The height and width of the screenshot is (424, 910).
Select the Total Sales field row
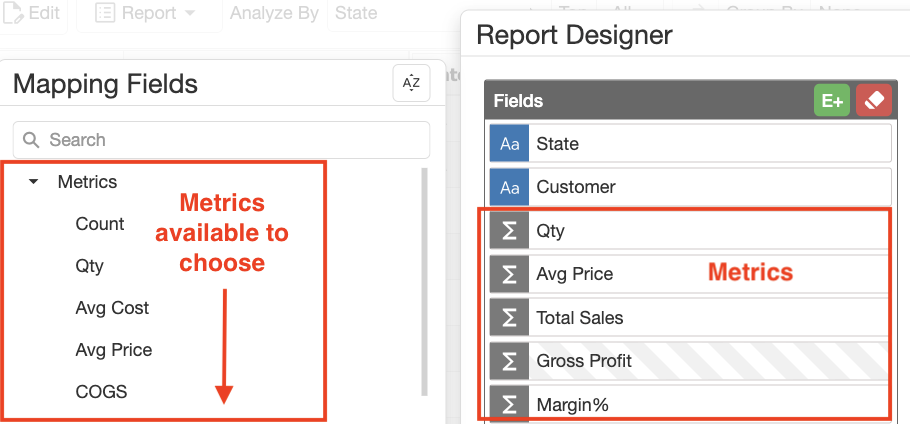[x=691, y=318]
